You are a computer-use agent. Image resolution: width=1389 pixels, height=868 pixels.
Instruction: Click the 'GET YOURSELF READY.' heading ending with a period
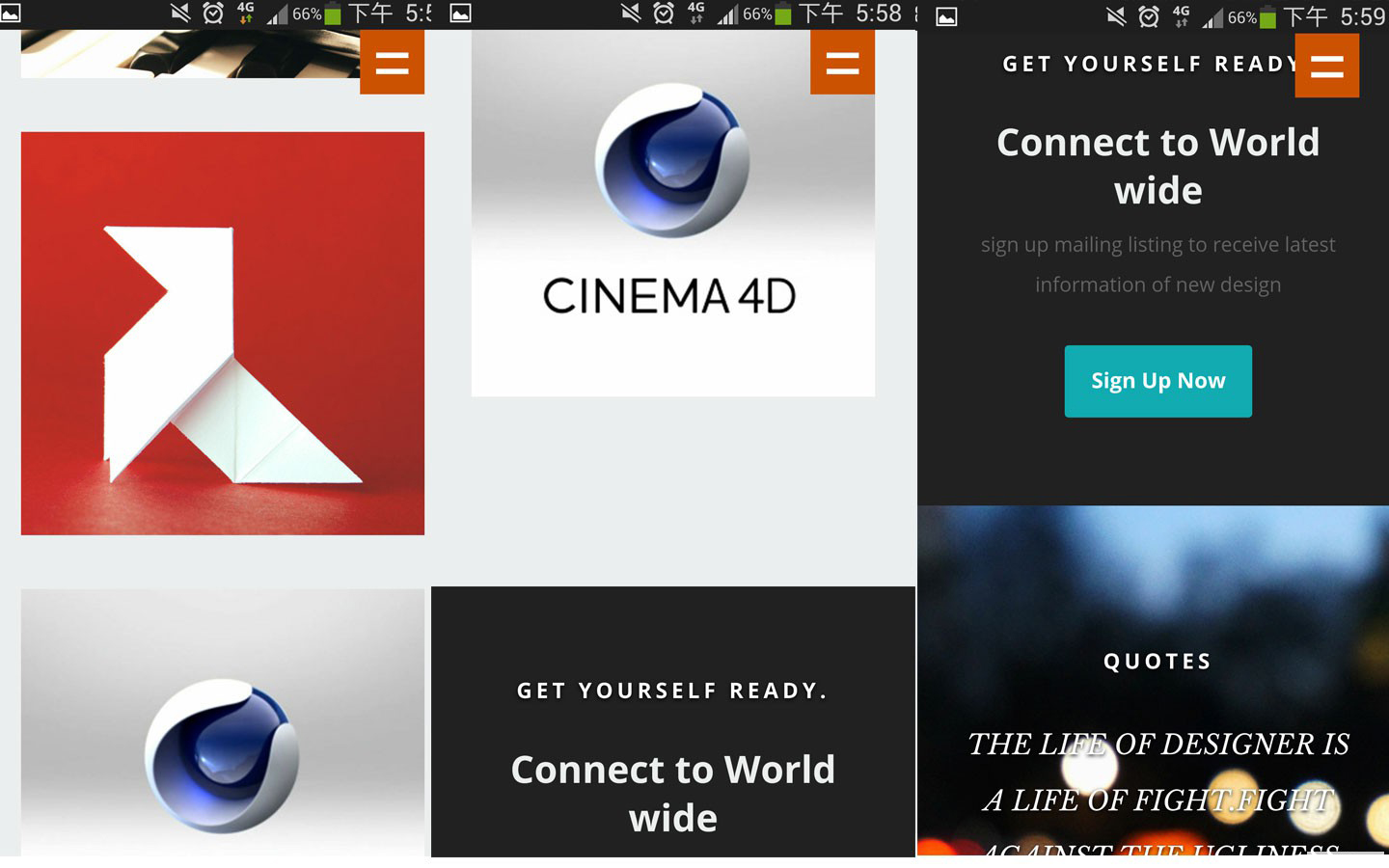click(672, 691)
